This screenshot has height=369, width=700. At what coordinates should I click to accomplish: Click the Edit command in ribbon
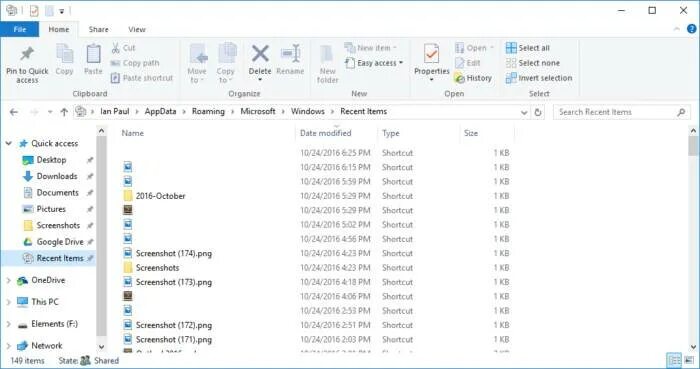[467, 63]
